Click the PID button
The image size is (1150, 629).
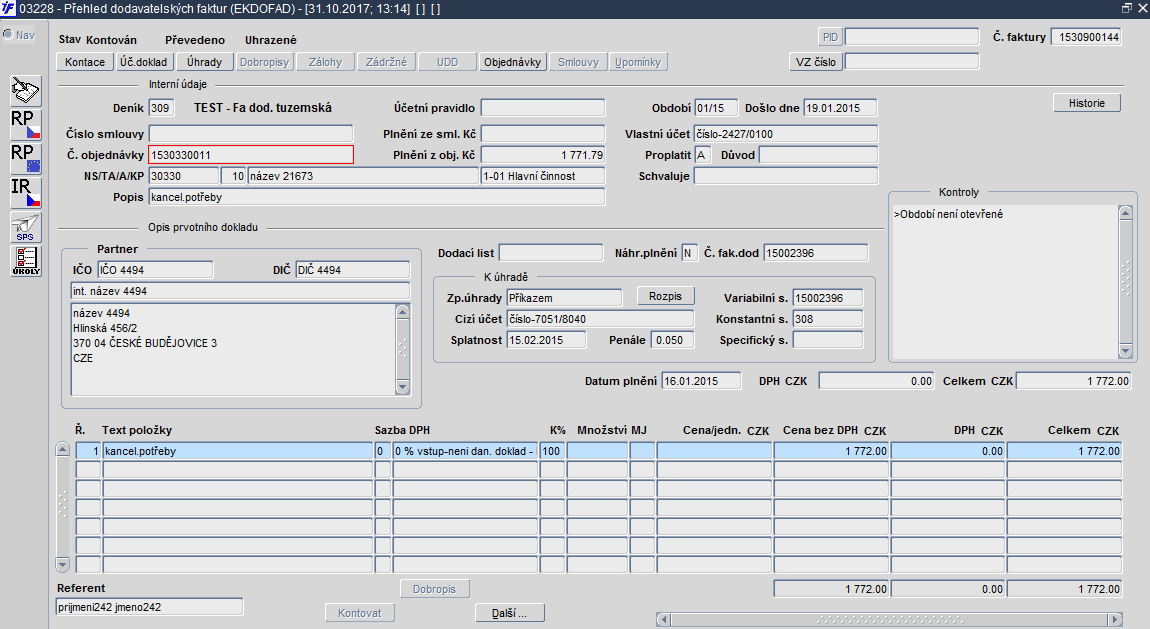click(830, 37)
